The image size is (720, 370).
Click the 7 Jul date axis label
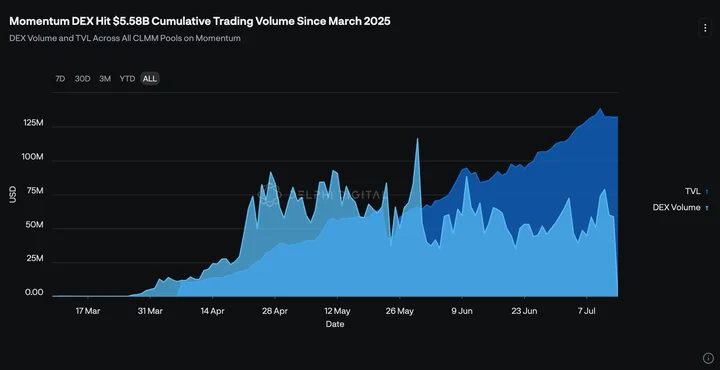586,311
